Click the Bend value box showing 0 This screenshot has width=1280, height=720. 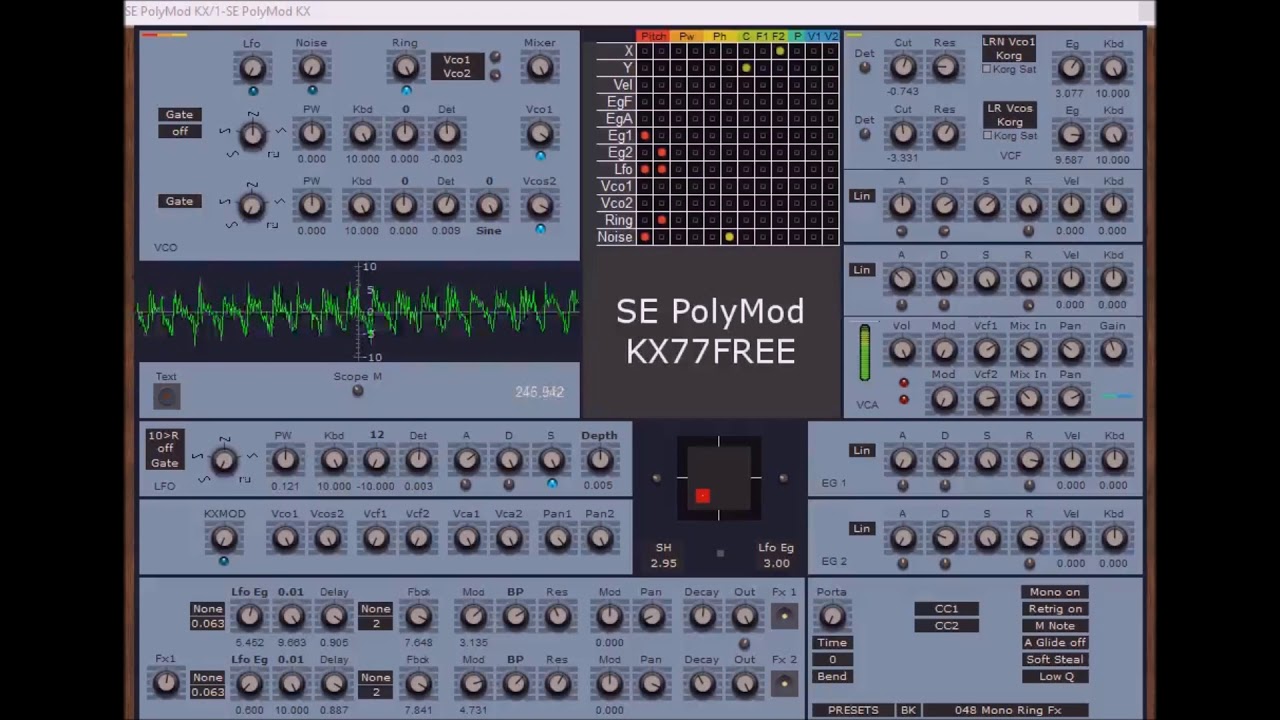click(832, 660)
